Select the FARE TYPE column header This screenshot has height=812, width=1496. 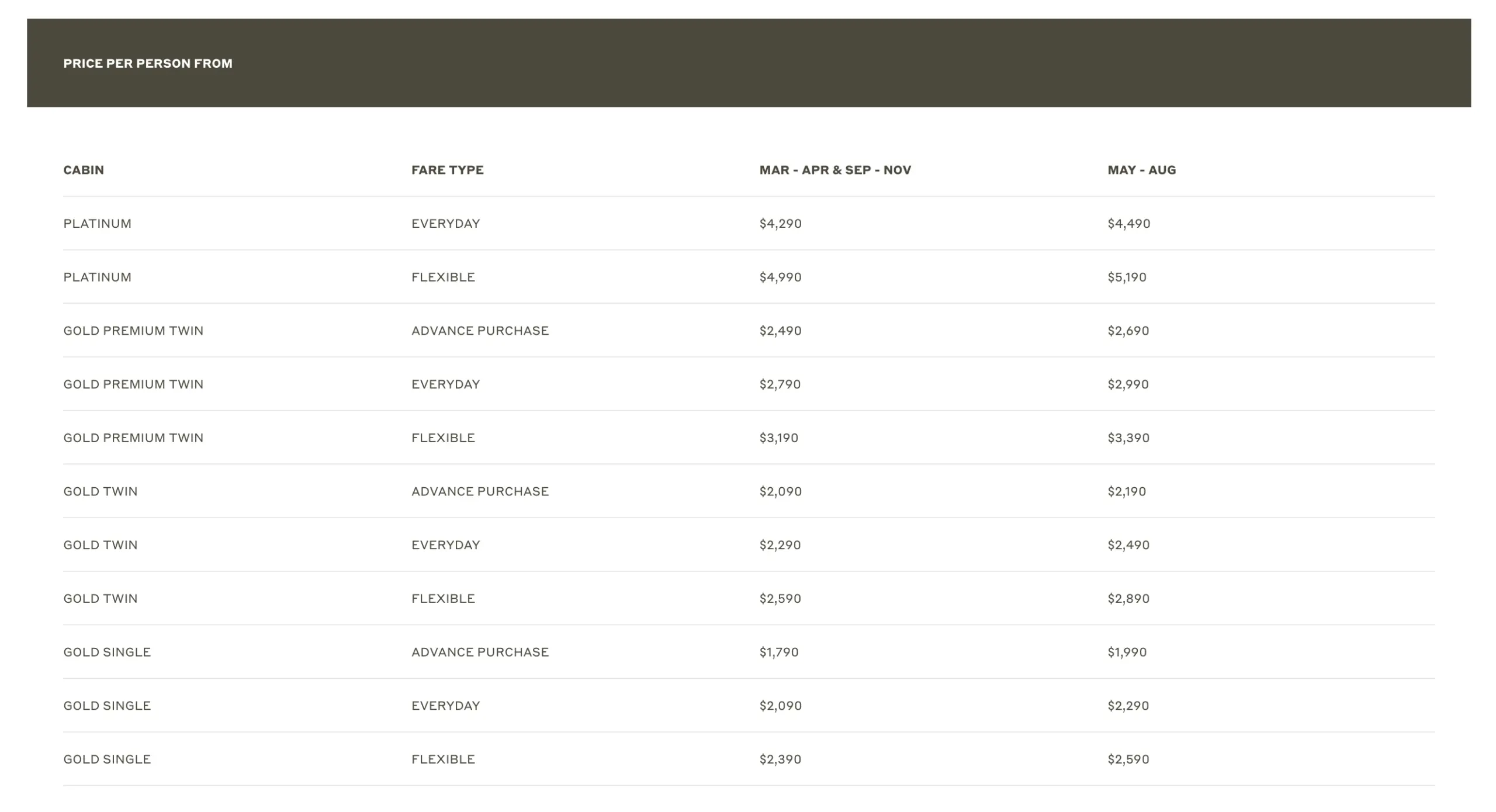point(446,170)
